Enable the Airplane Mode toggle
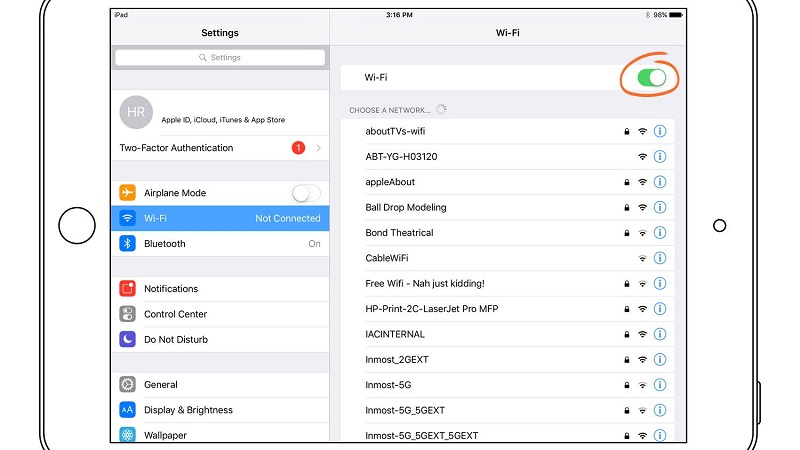 [306, 193]
